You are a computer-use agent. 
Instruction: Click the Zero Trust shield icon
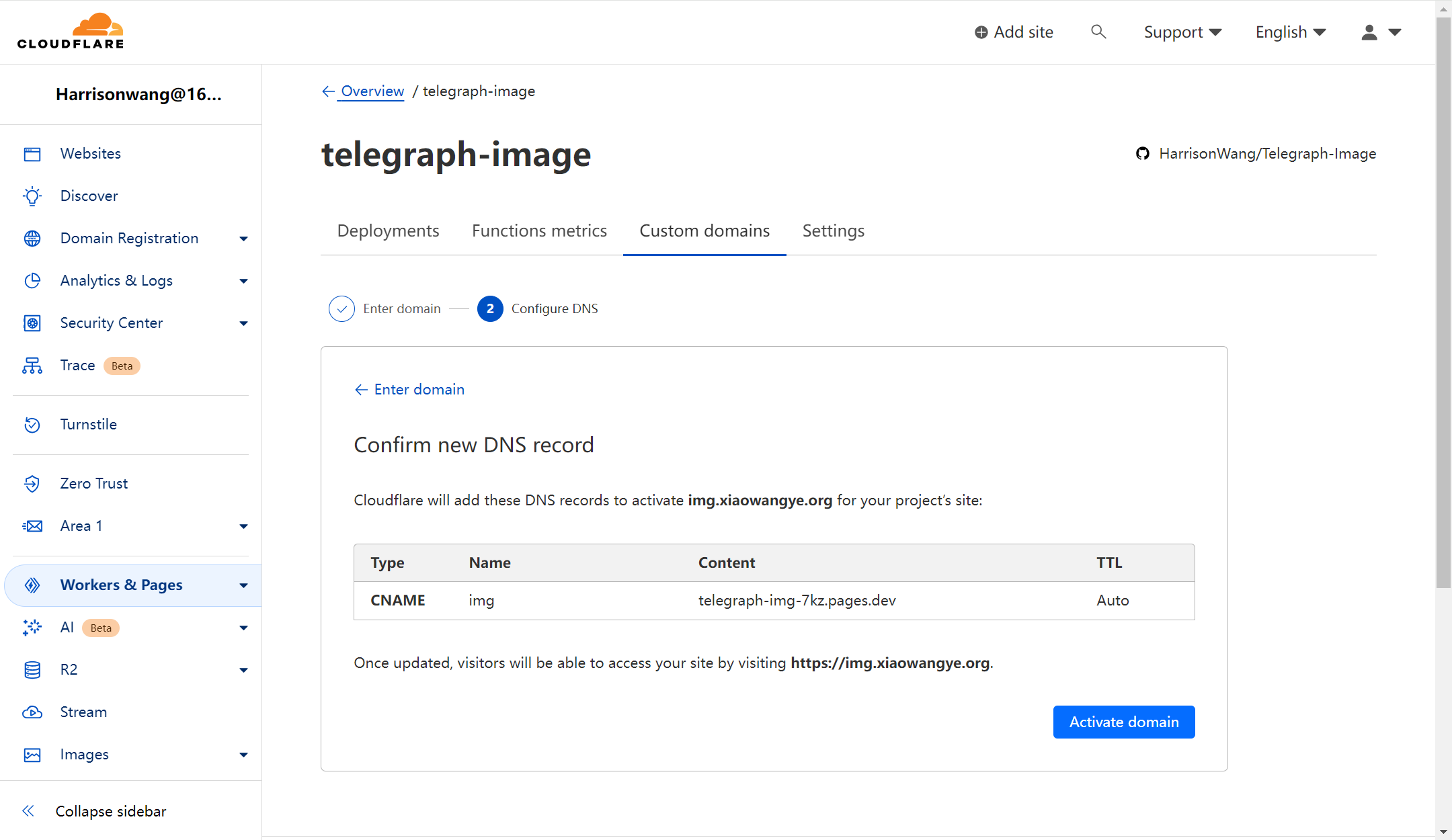(x=32, y=484)
